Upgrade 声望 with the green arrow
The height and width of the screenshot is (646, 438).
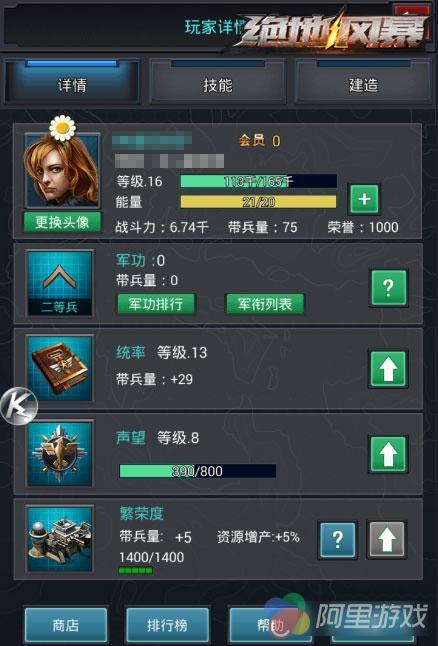tap(388, 454)
